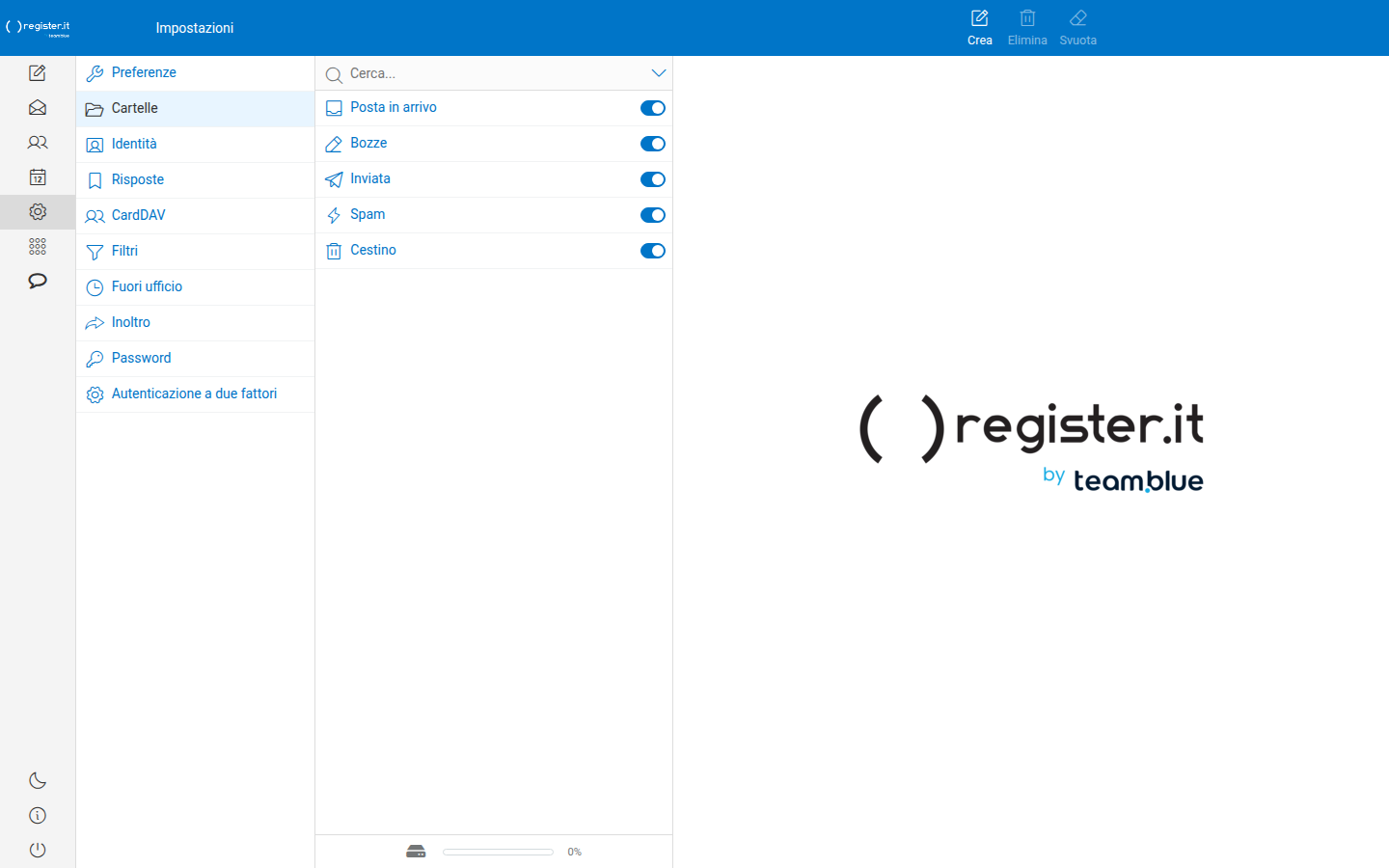Click the register.it logo in header
The height and width of the screenshot is (868, 1389).
click(39, 28)
